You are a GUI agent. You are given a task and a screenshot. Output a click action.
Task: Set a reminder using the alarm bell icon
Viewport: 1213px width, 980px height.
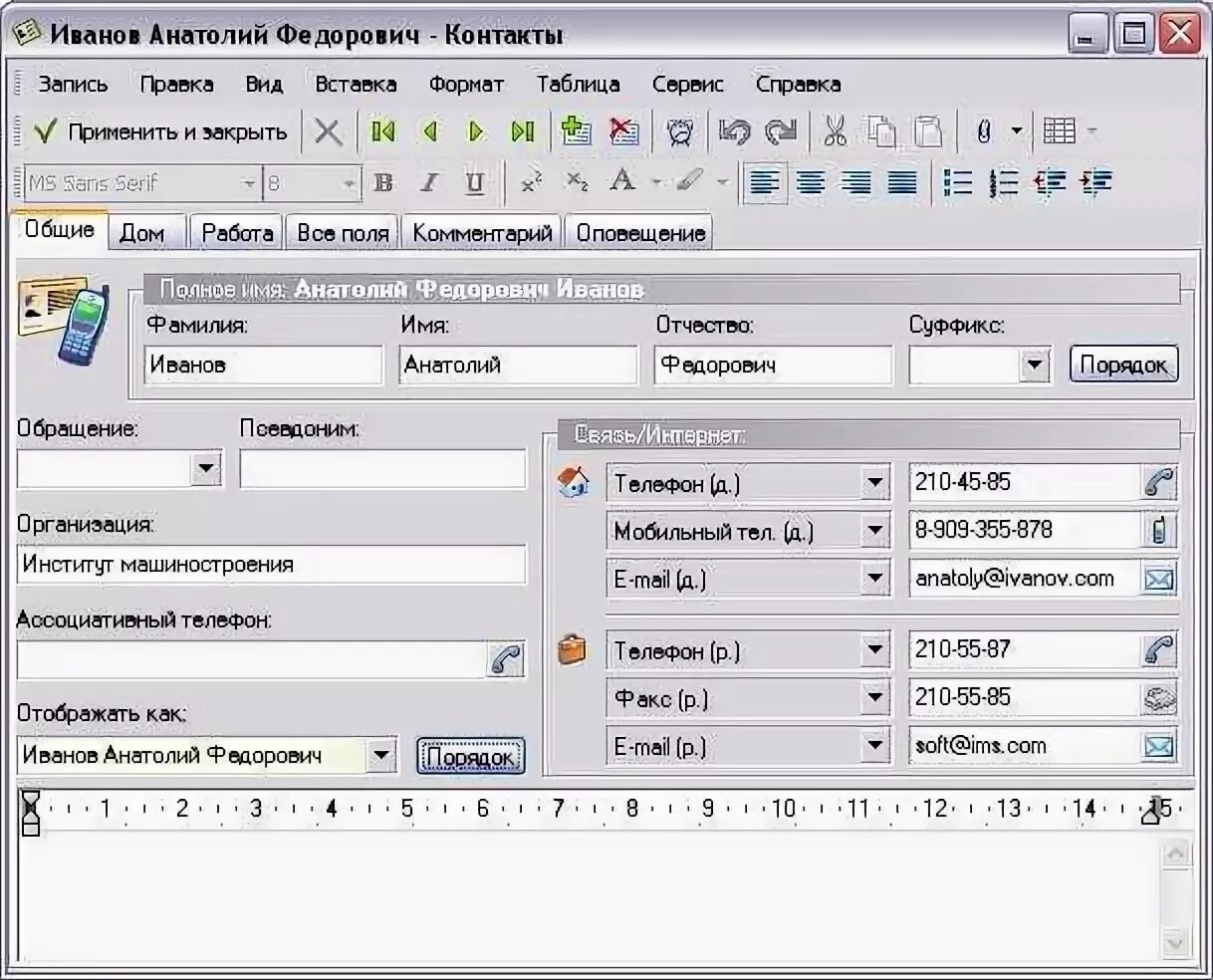[678, 130]
